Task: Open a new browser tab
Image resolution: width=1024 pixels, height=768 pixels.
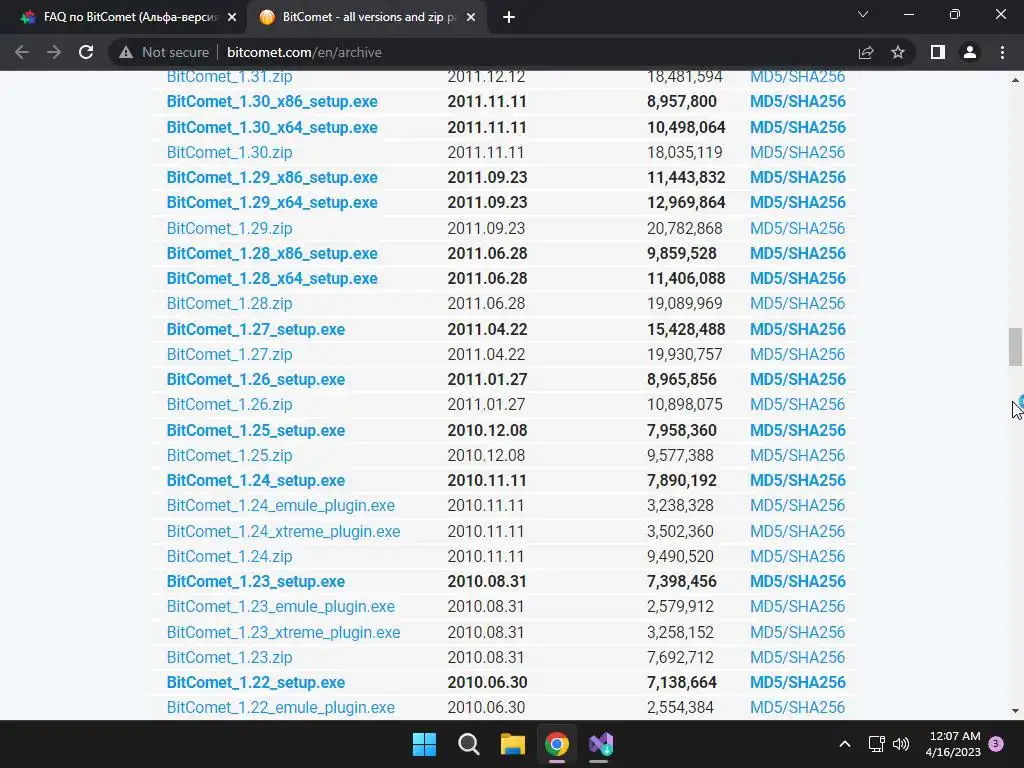Action: click(x=509, y=17)
